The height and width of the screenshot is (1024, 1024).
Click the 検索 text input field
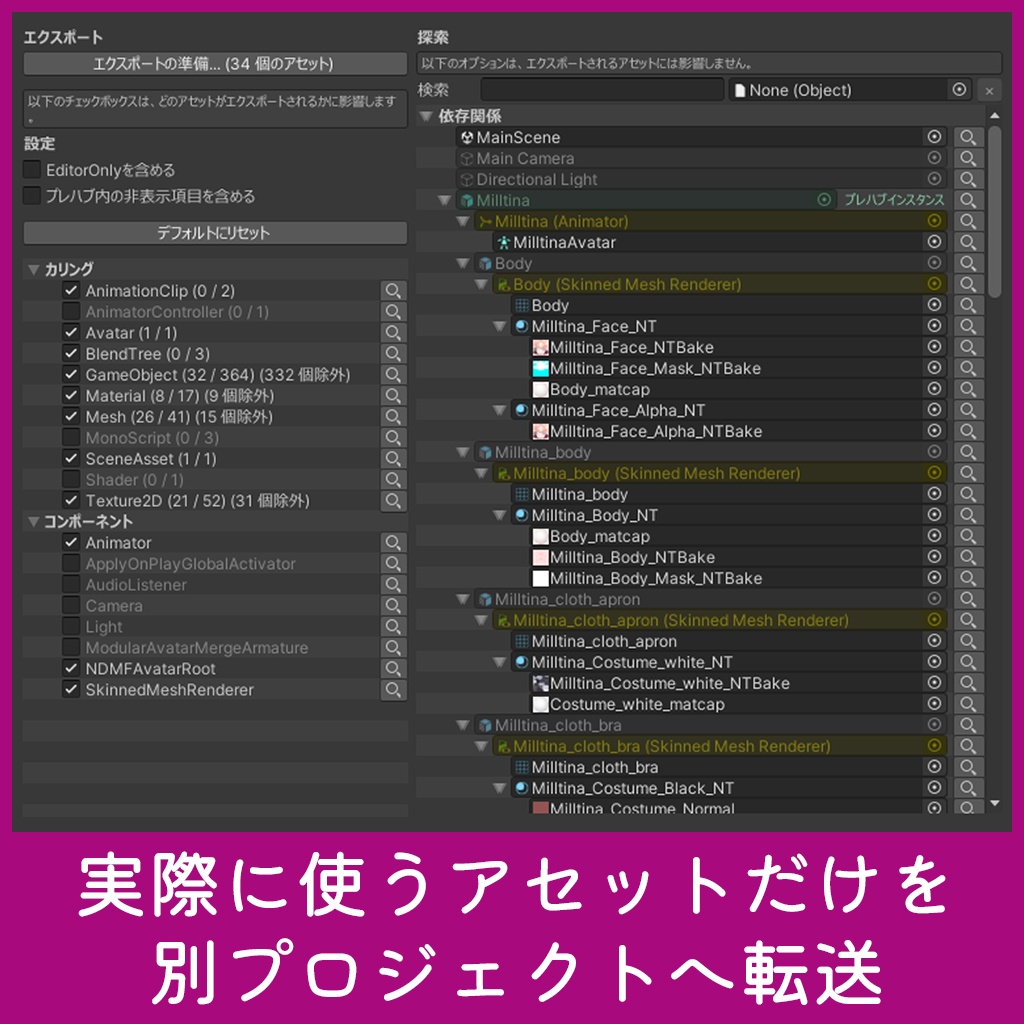click(602, 89)
